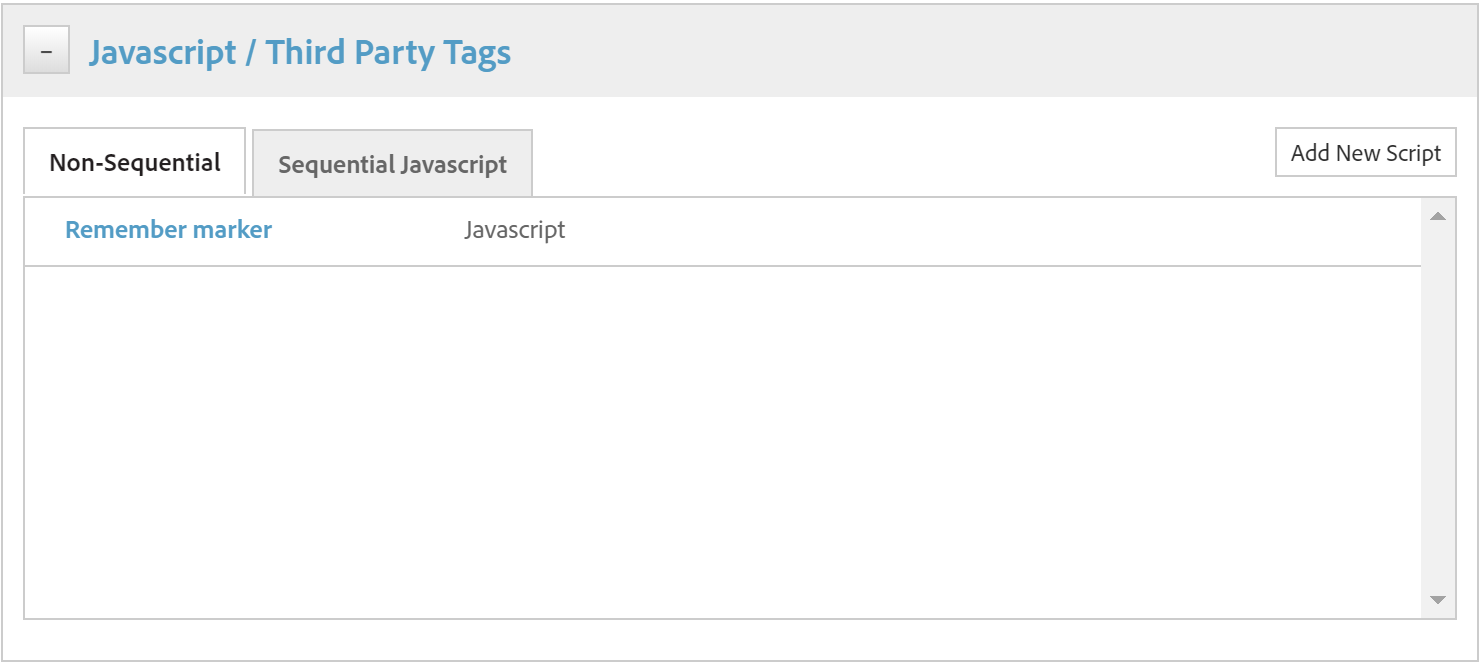Click the Javascript type label in the row
This screenshot has height=664, width=1482.
coord(514,230)
